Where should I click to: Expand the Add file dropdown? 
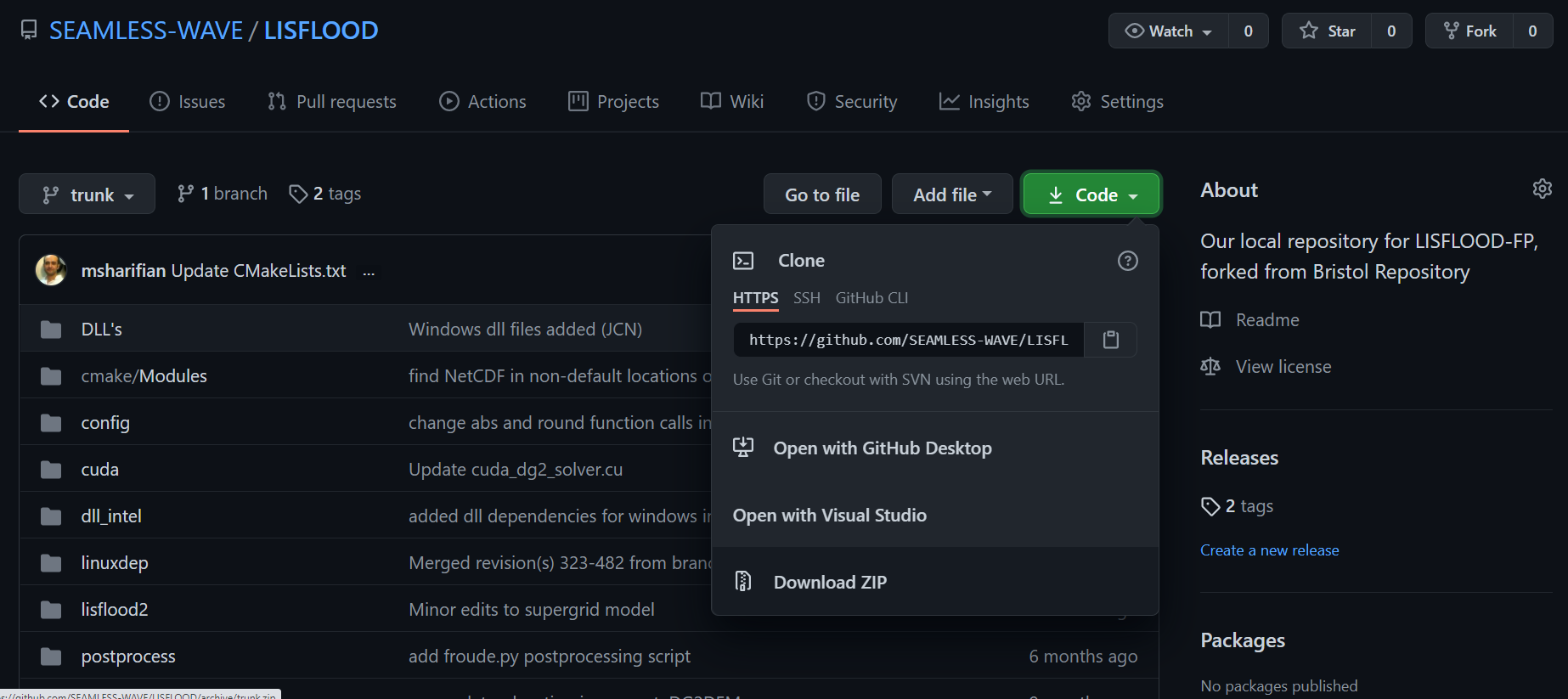[952, 194]
